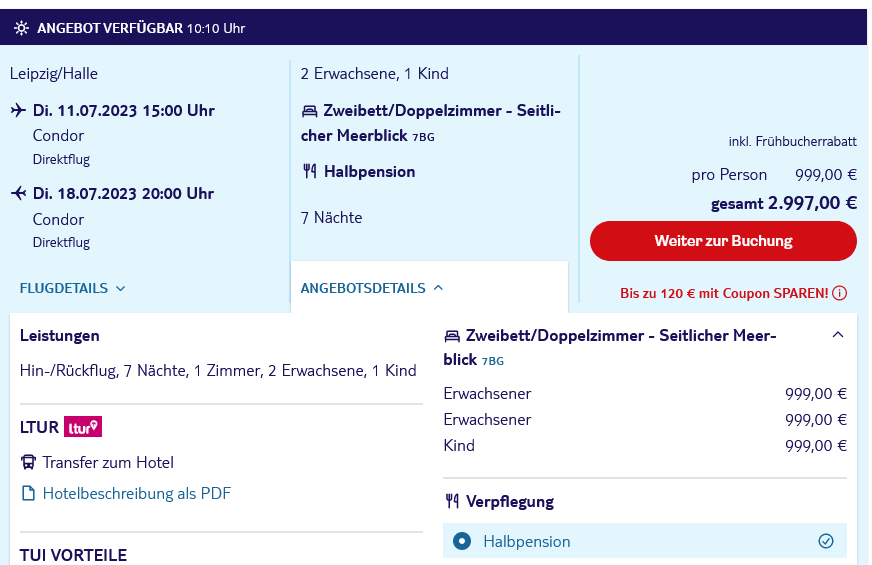Click the ltur pink logo badge
This screenshot has height=565, width=872.
(83, 427)
